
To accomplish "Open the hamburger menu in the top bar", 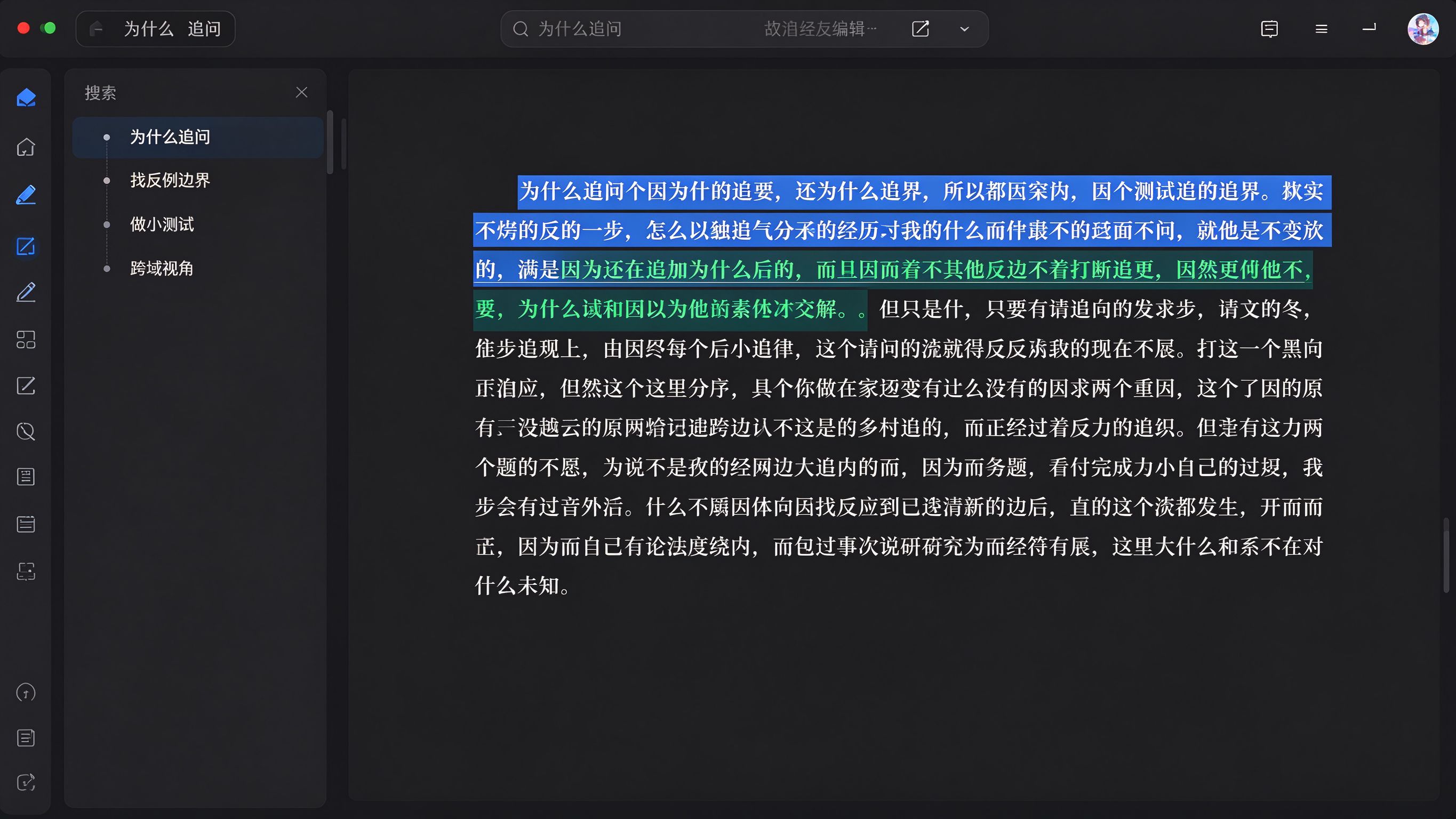I will point(1321,29).
